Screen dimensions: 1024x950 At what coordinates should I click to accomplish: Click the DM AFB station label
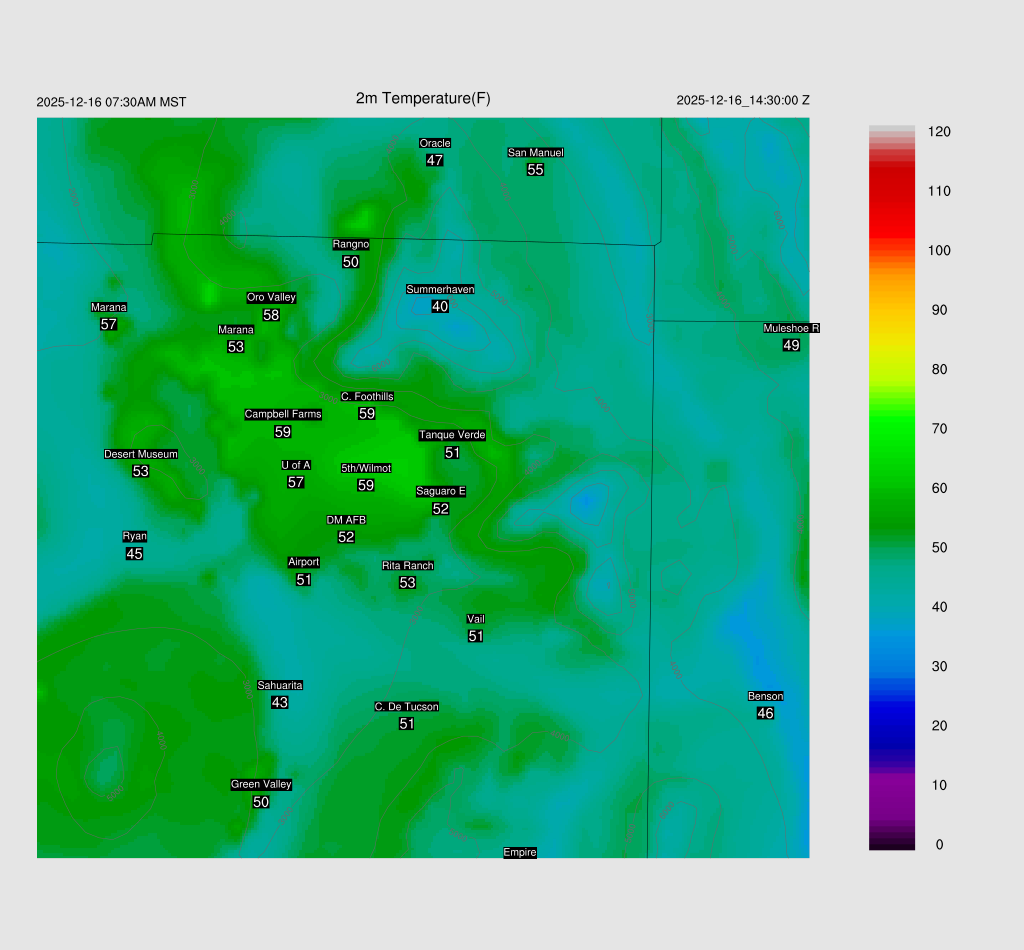(x=346, y=520)
